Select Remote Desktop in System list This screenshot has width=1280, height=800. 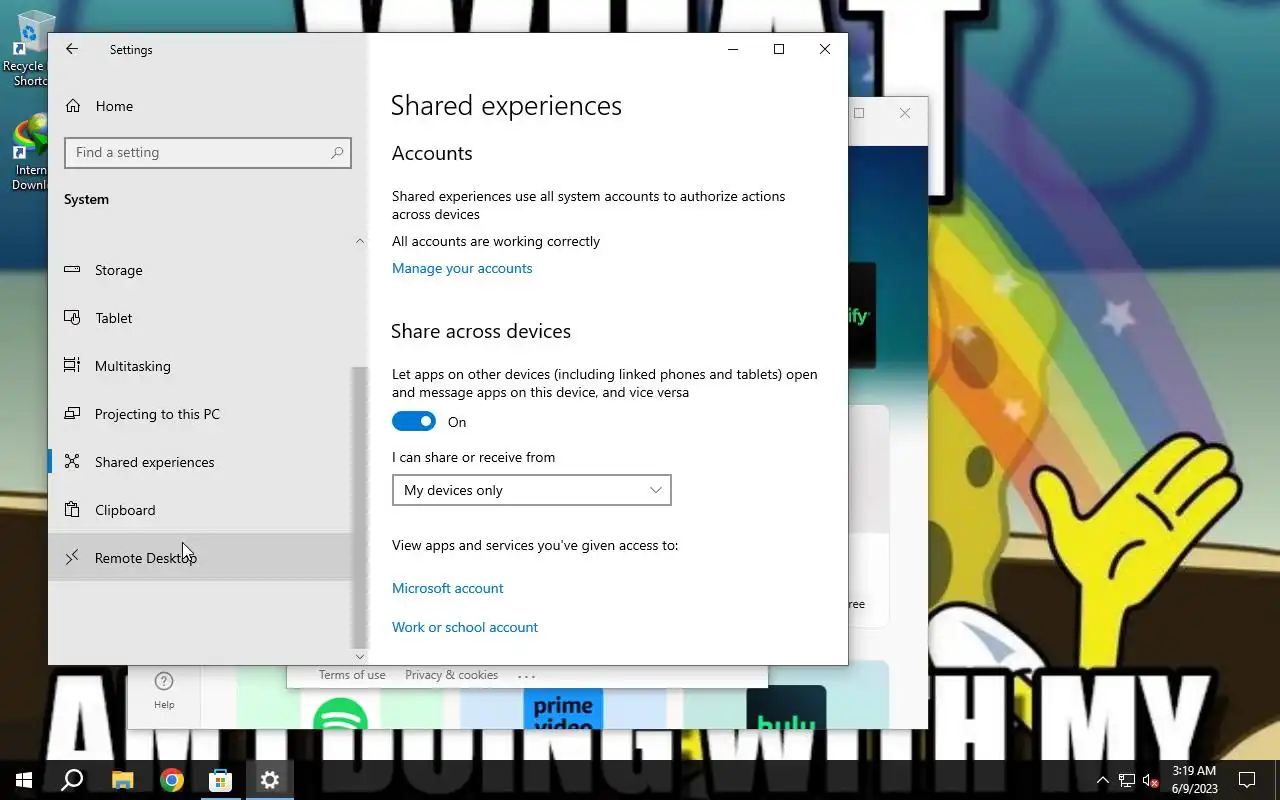click(x=200, y=558)
